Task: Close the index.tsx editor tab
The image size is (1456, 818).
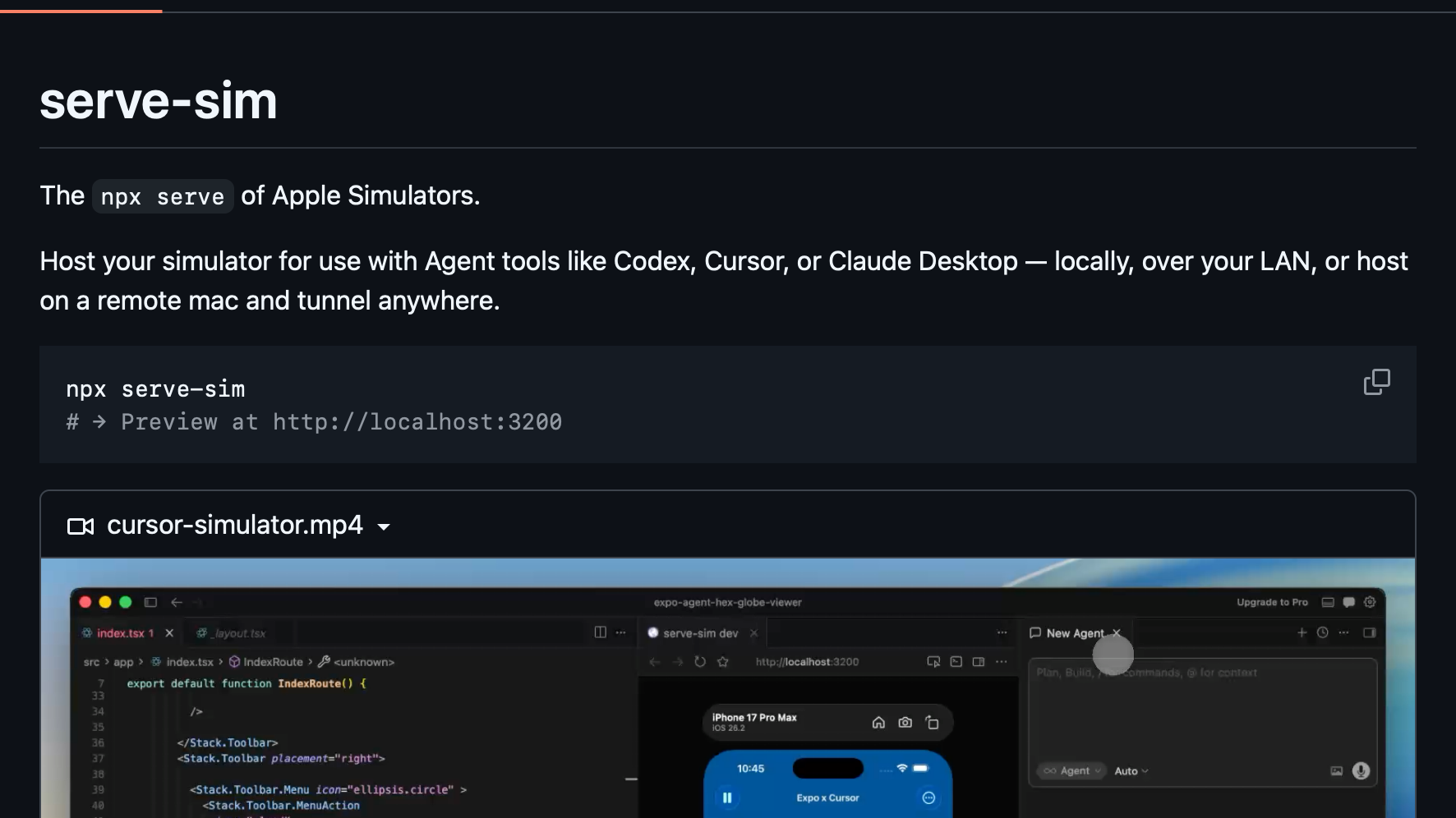Action: tap(169, 633)
